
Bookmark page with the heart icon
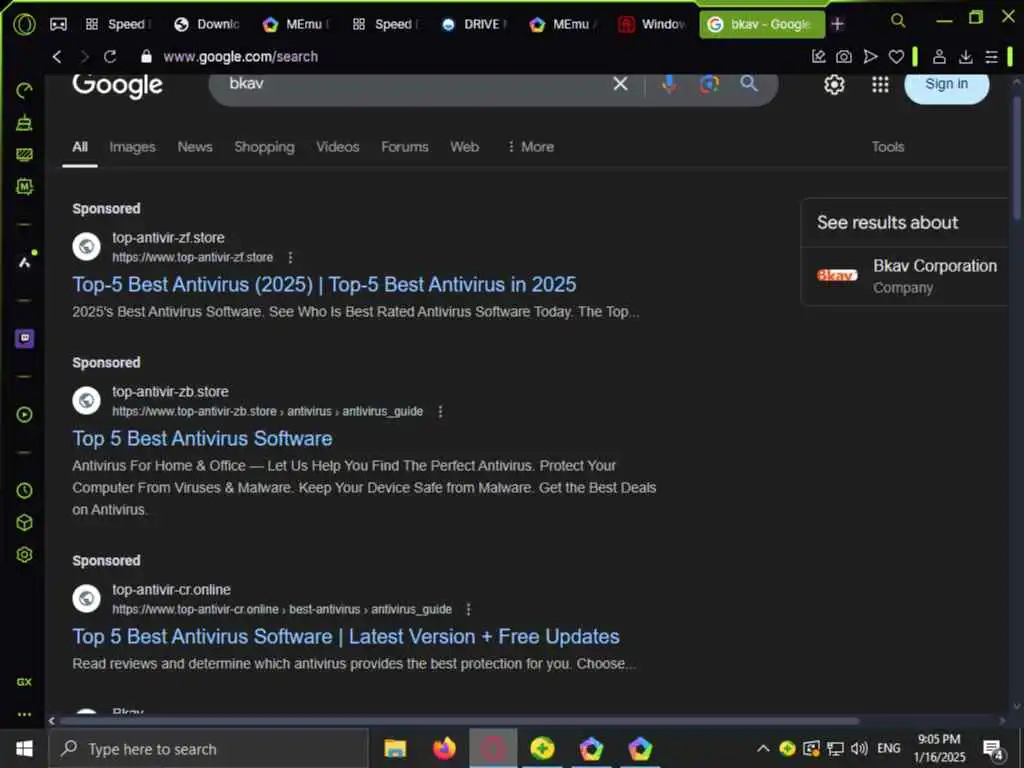pyautogui.click(x=896, y=57)
